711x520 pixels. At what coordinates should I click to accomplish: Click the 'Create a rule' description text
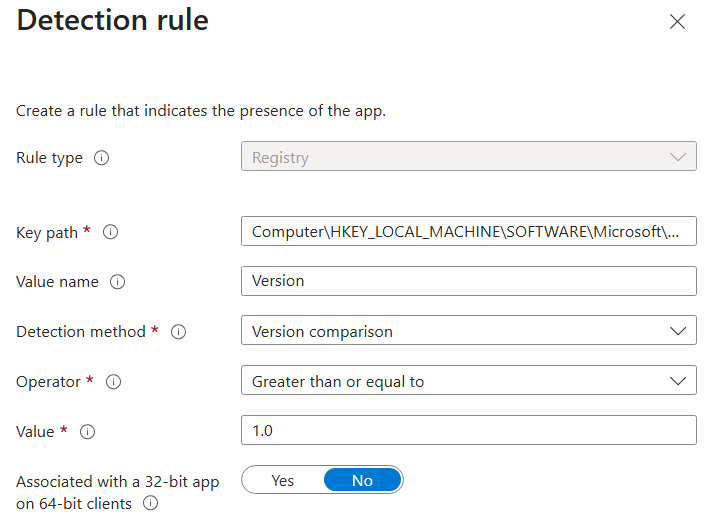pos(200,110)
